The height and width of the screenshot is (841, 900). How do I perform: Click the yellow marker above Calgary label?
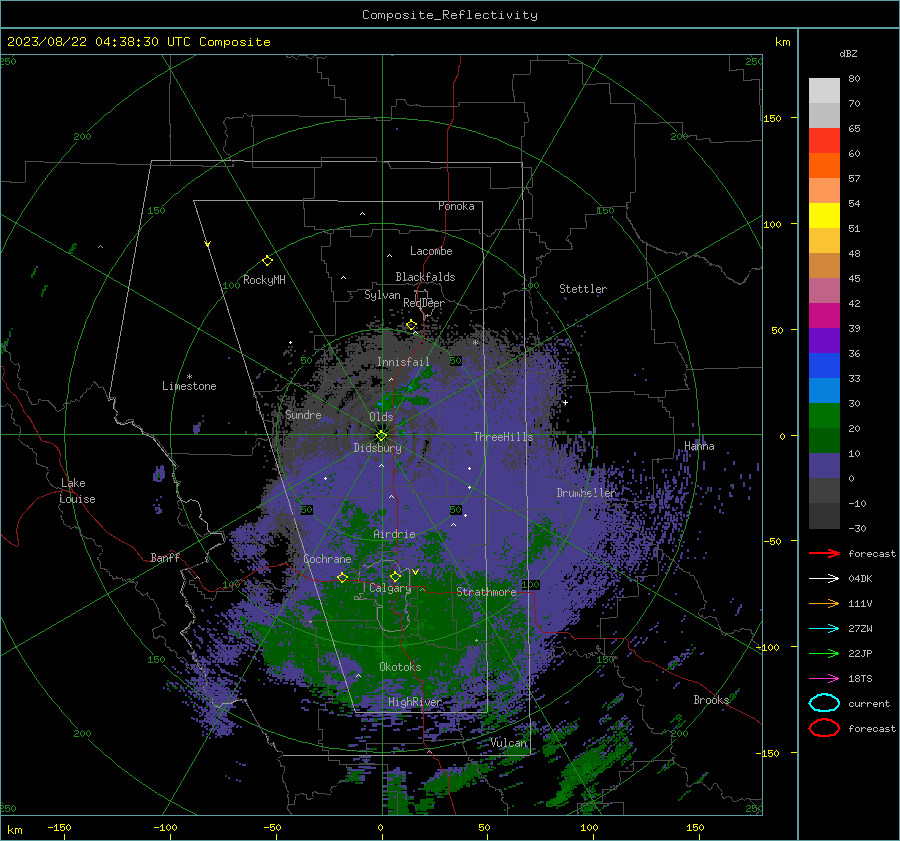point(395,576)
